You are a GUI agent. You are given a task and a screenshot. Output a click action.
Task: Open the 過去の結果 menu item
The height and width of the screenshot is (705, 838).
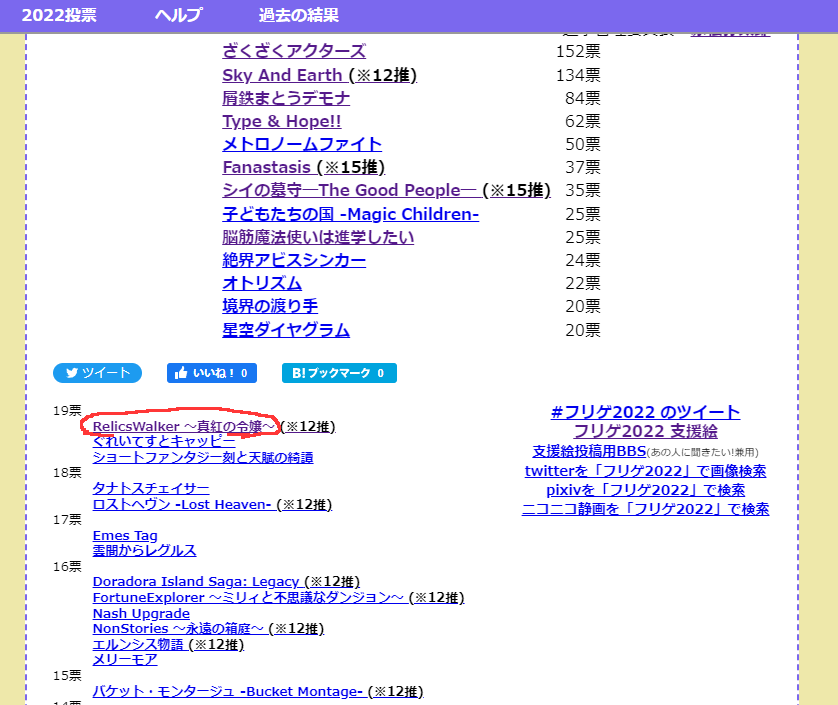click(298, 15)
